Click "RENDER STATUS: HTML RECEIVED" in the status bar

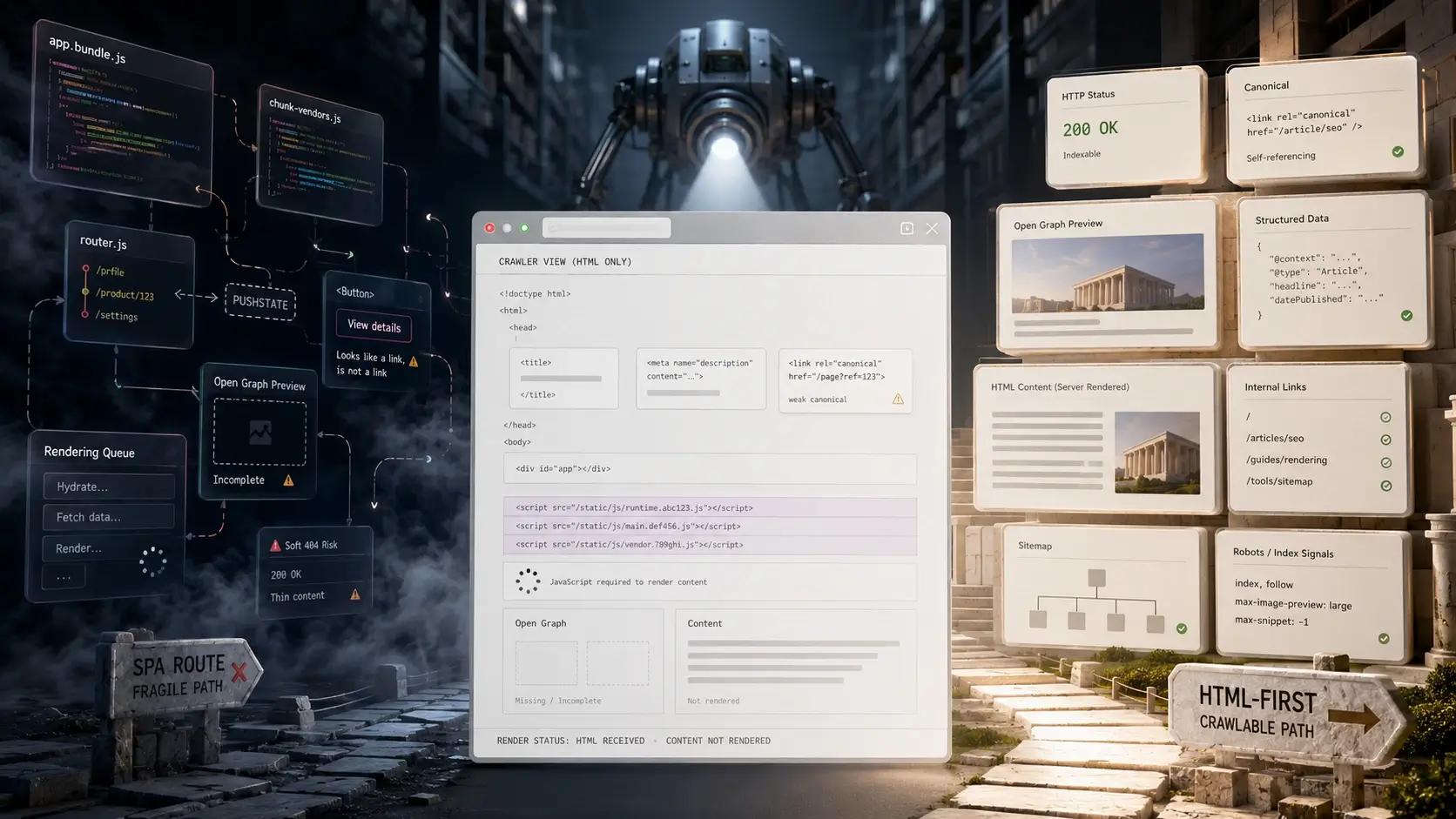point(570,741)
